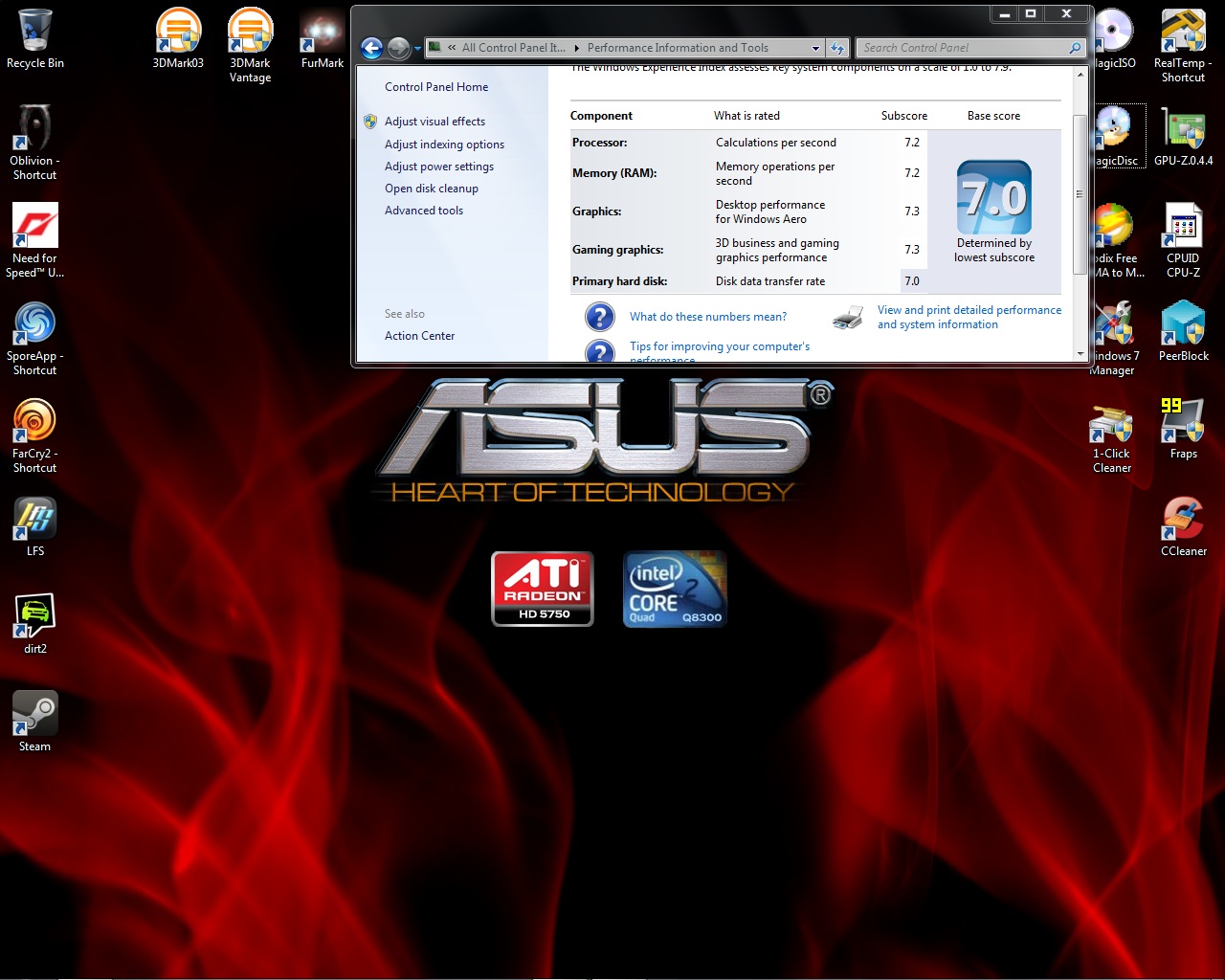Open the address bar history dropdown
1225x980 pixels.
tap(815, 48)
